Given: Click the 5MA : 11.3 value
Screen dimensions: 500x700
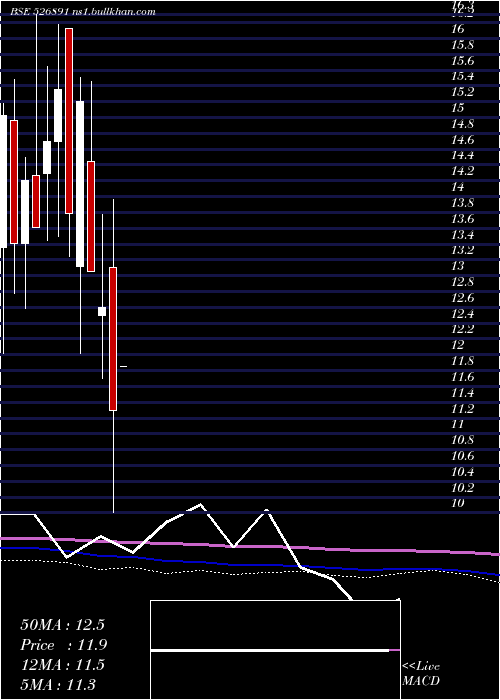Looking at the screenshot, I should [58, 684].
